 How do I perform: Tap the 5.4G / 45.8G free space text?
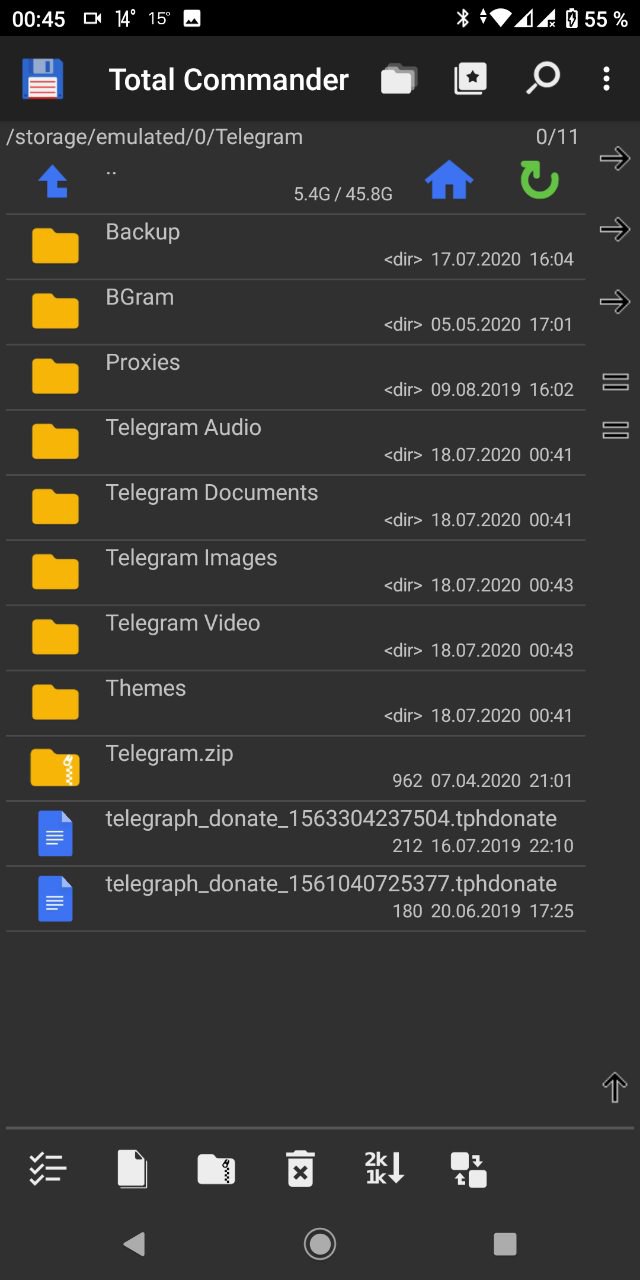[x=343, y=194]
